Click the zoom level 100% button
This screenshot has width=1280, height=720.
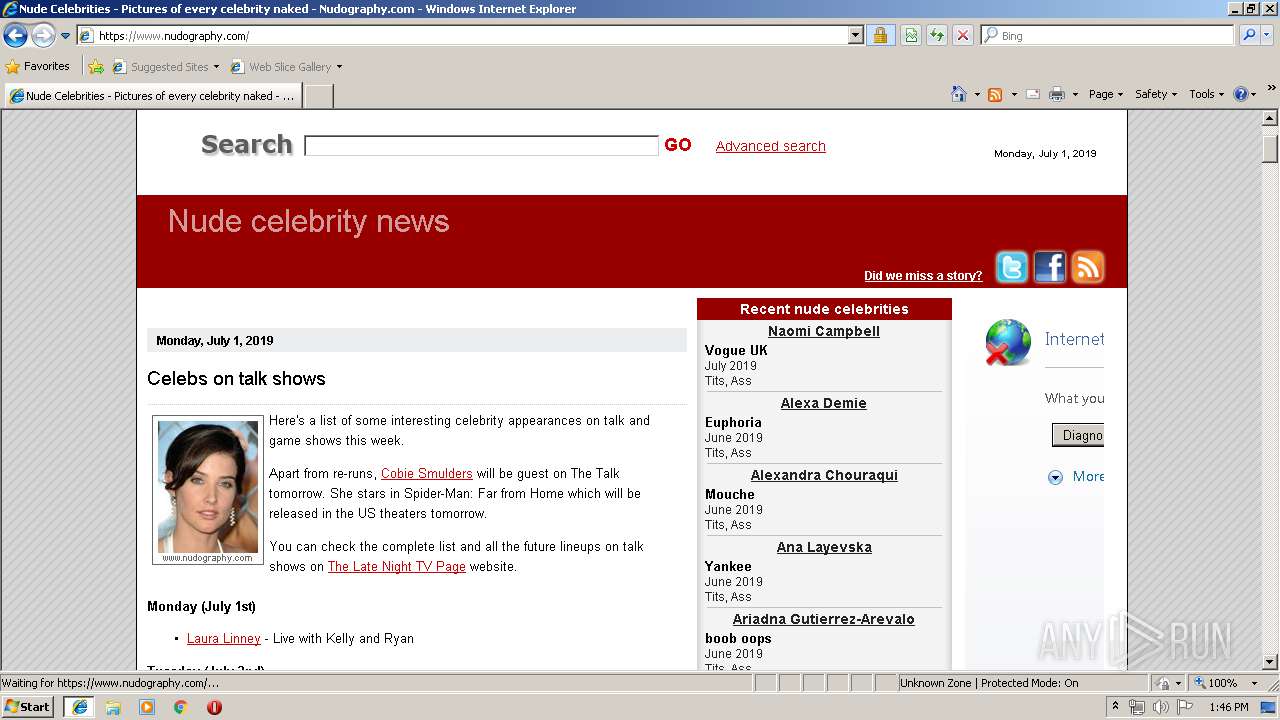pos(1214,683)
